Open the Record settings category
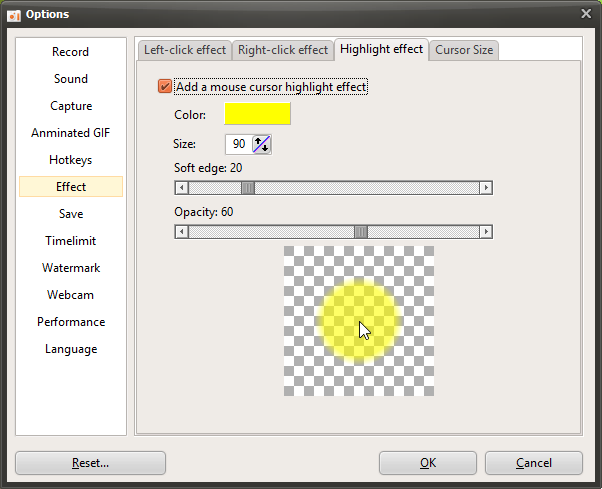602x489 pixels. pyautogui.click(x=71, y=52)
